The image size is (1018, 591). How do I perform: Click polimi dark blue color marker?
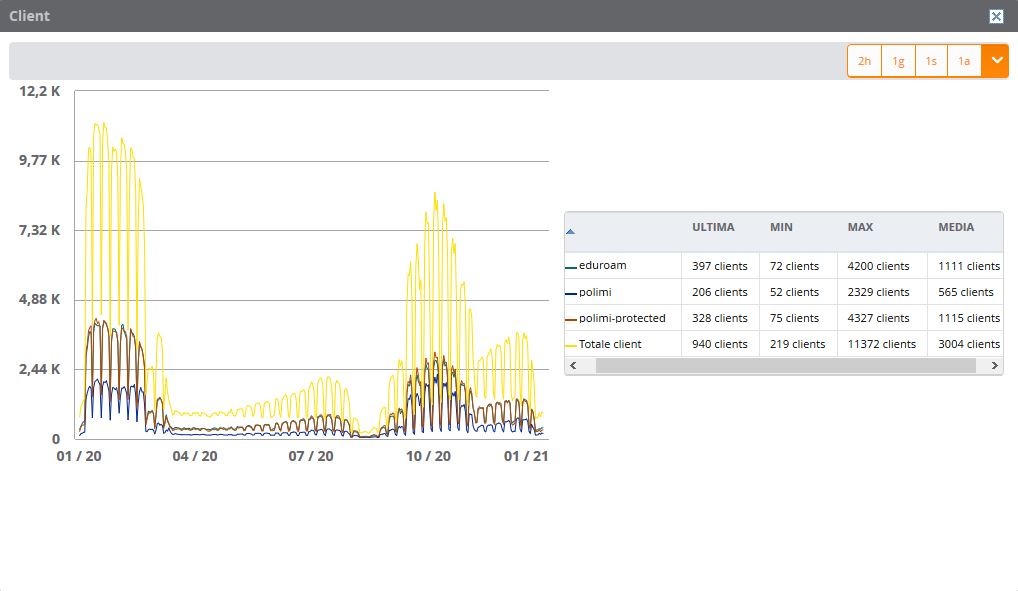coord(571,294)
